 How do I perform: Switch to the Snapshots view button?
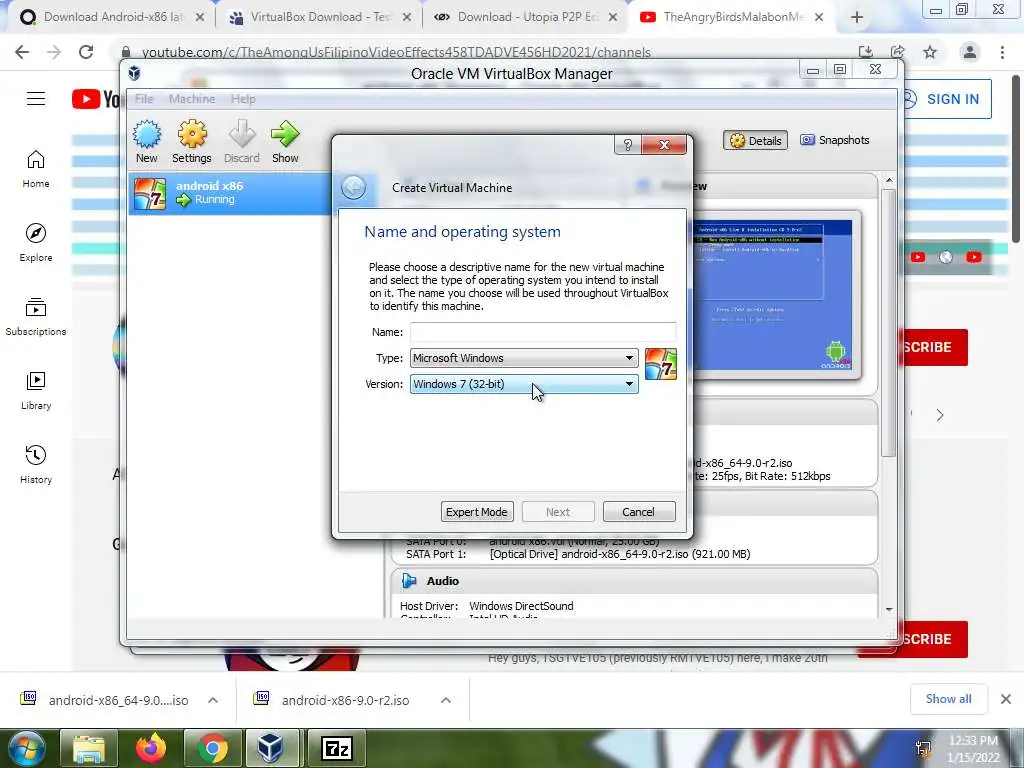point(835,140)
